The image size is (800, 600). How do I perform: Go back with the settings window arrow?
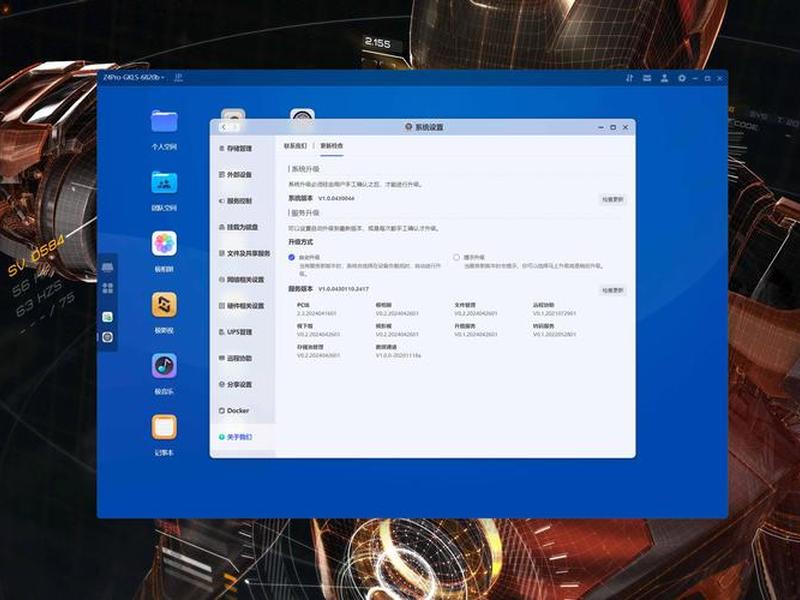tap(223, 127)
